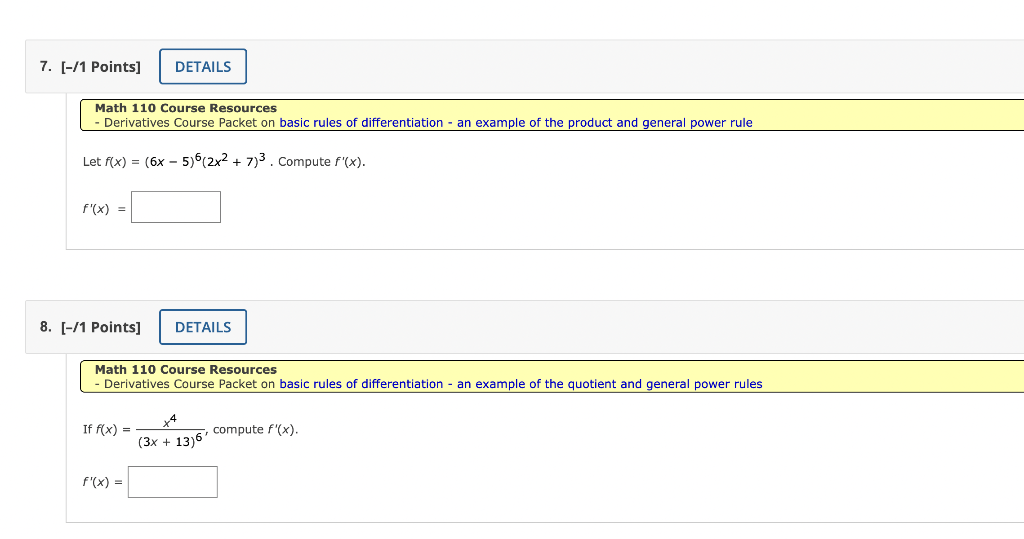Click the f'(x) = label beside question 7 box
1024x539 pixels.
(104, 209)
